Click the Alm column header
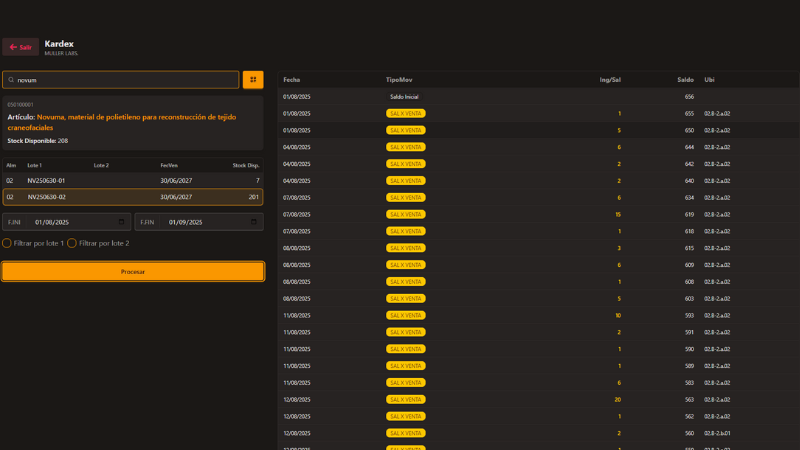Image resolution: width=800 pixels, height=450 pixels. [11, 165]
